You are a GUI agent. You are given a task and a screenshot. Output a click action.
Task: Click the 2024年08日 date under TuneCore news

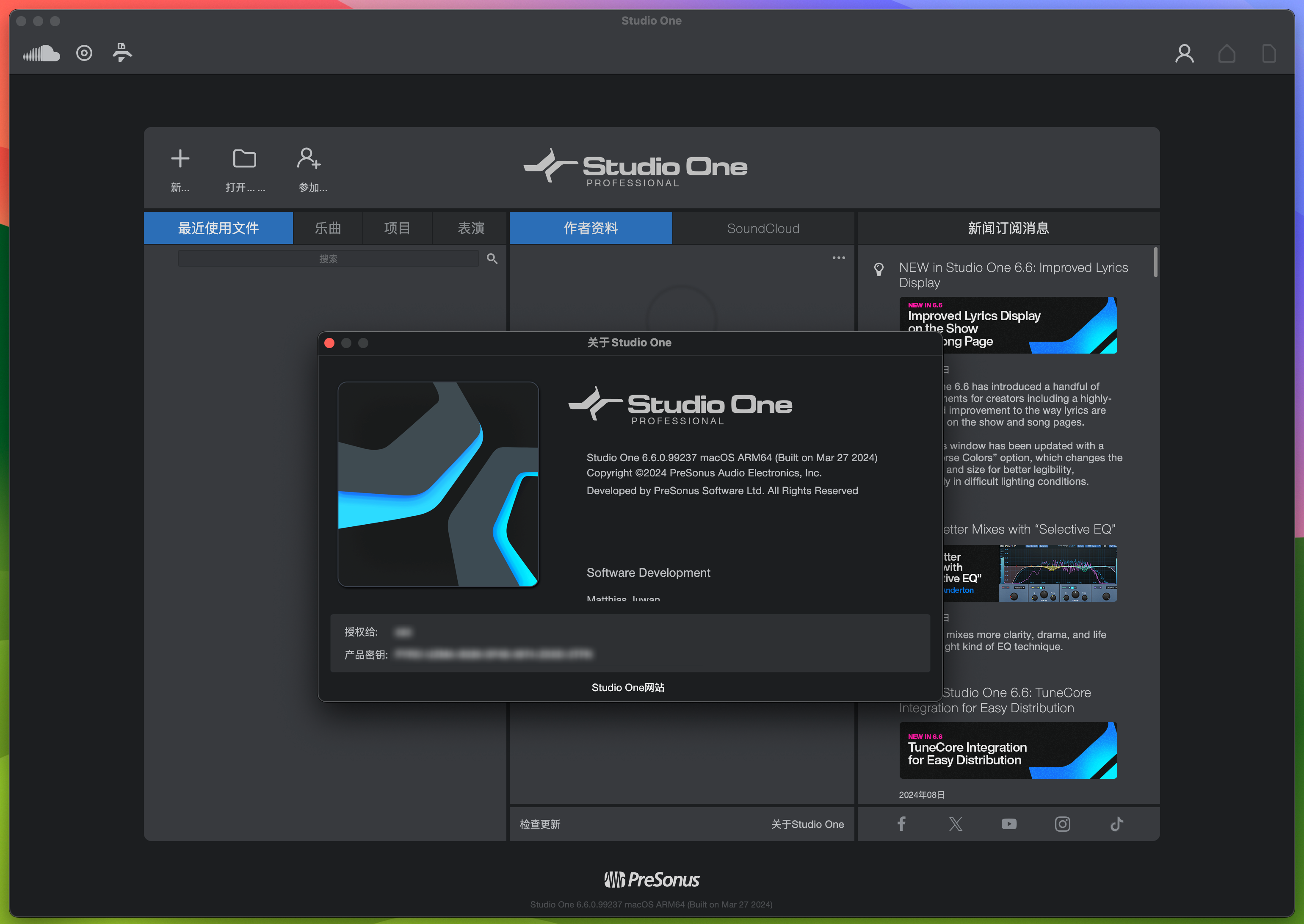[921, 795]
